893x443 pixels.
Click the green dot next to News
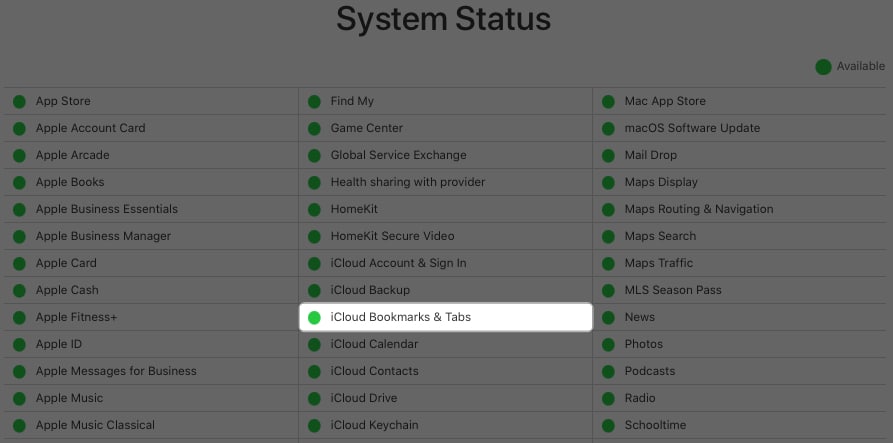click(x=608, y=317)
